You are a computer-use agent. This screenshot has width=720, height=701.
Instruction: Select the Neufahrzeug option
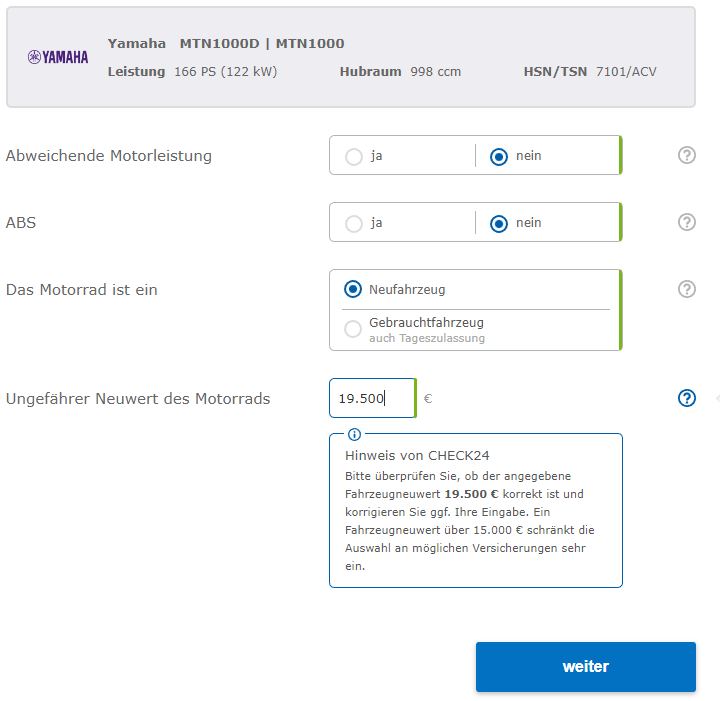coord(353,289)
